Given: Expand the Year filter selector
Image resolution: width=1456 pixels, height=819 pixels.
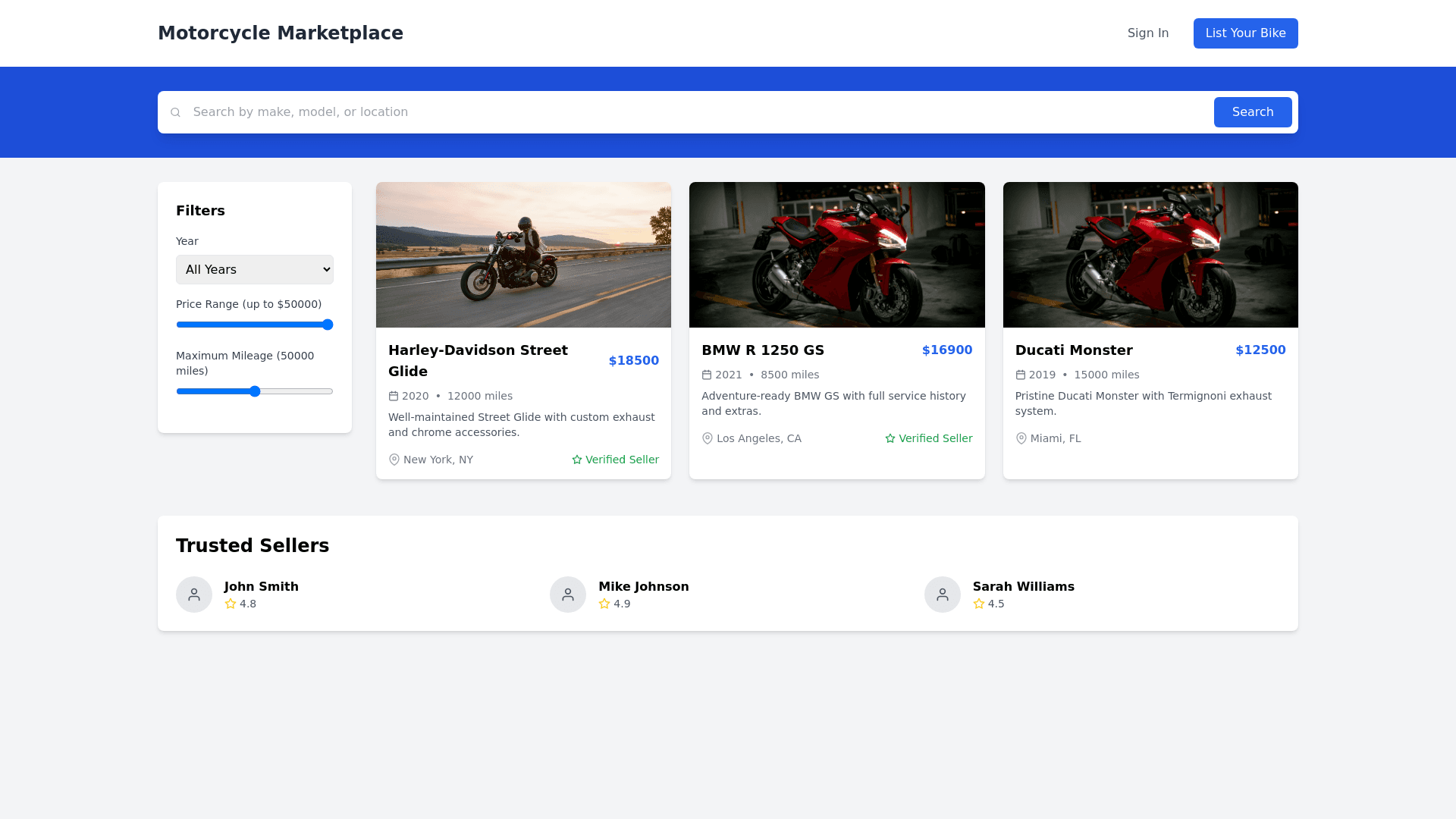Looking at the screenshot, I should click(254, 269).
